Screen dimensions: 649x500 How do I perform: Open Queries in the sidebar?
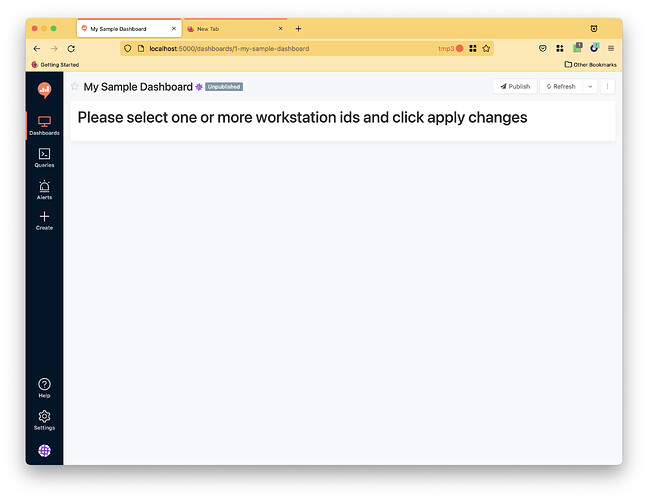click(44, 158)
